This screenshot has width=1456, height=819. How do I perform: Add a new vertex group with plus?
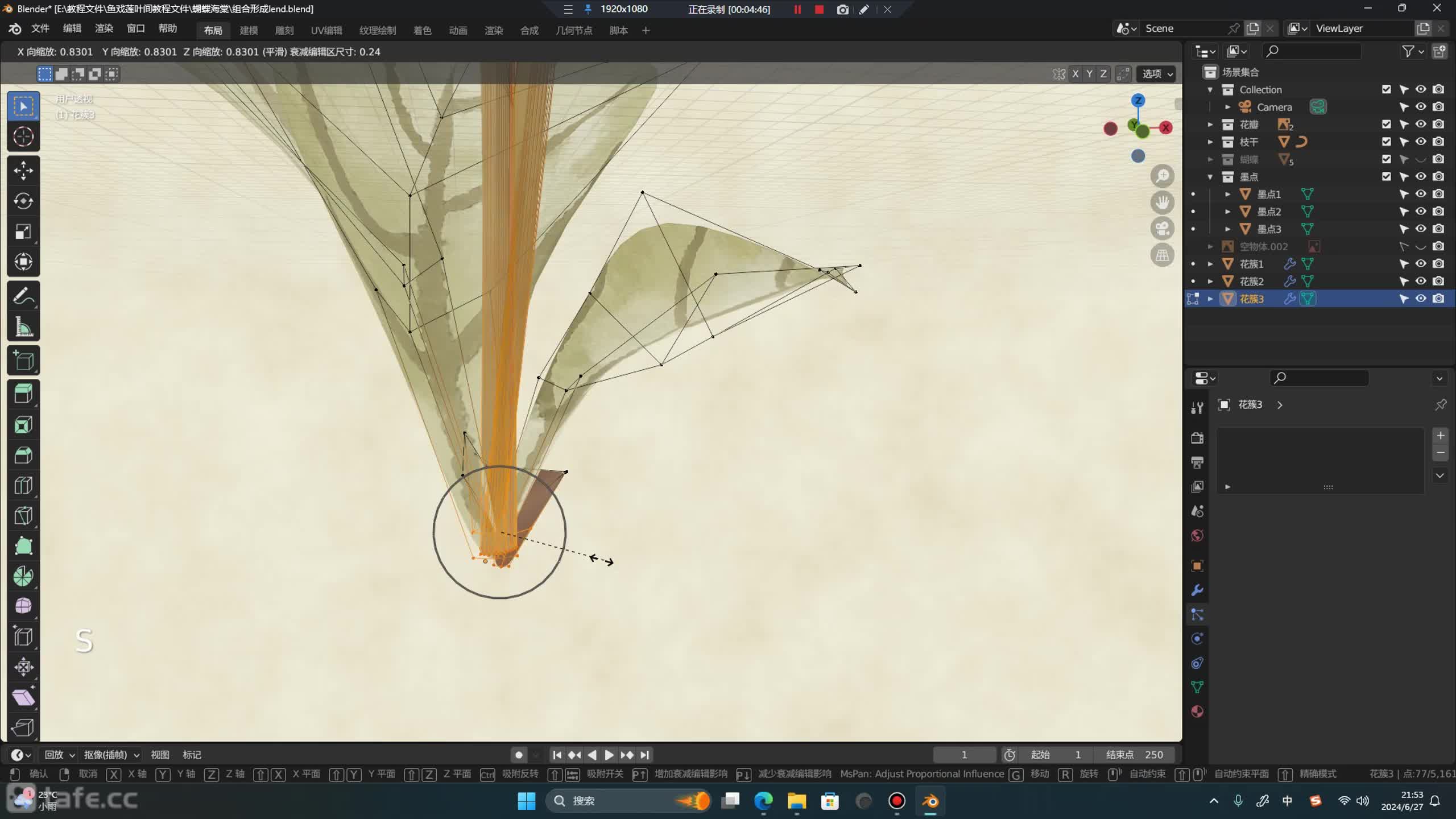click(1440, 436)
